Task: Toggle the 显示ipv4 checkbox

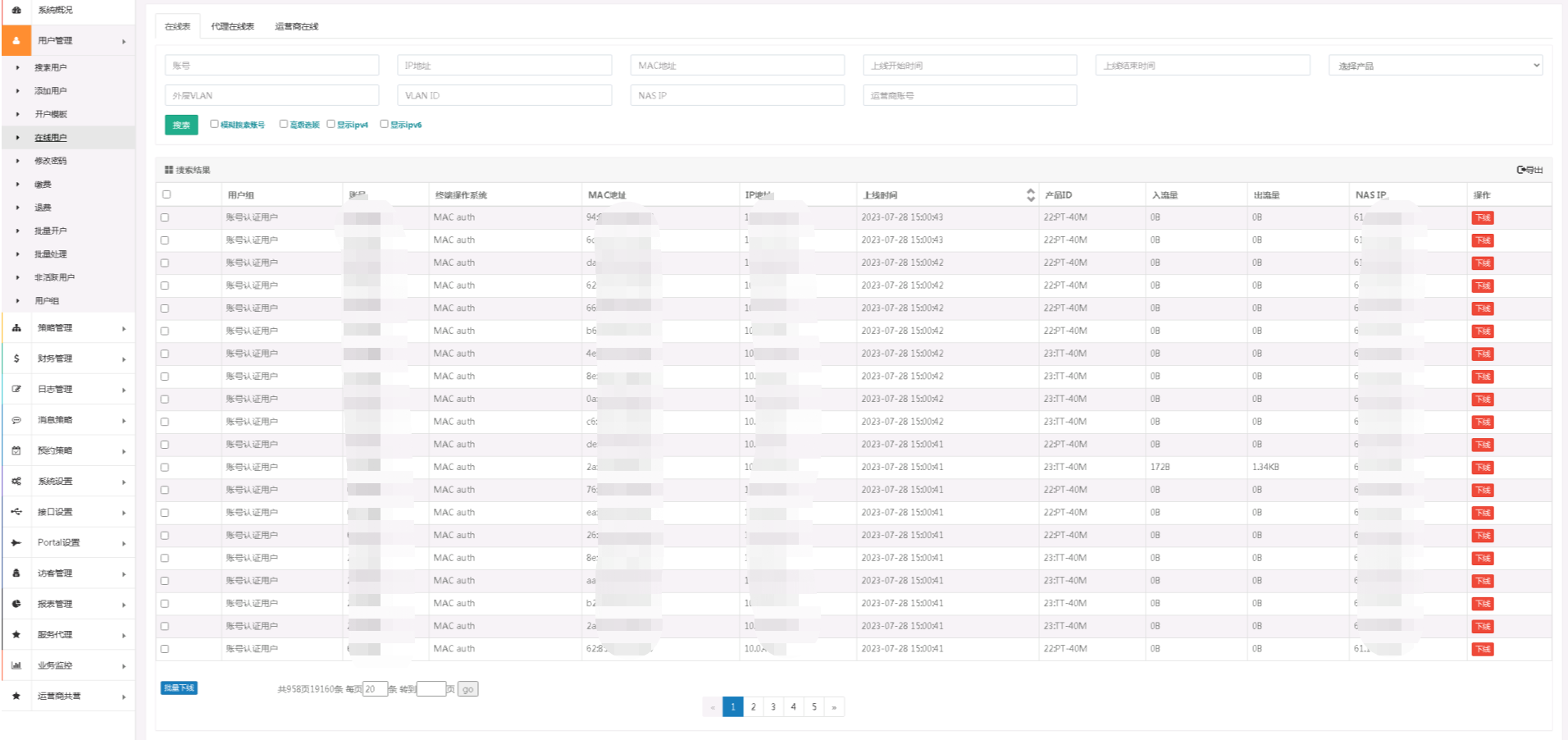Action: coord(331,124)
